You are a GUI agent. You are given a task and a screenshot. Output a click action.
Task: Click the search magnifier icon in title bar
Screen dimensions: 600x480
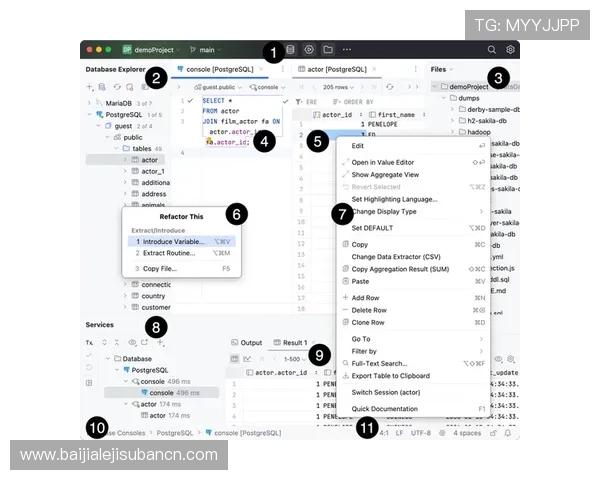pyautogui.click(x=491, y=49)
